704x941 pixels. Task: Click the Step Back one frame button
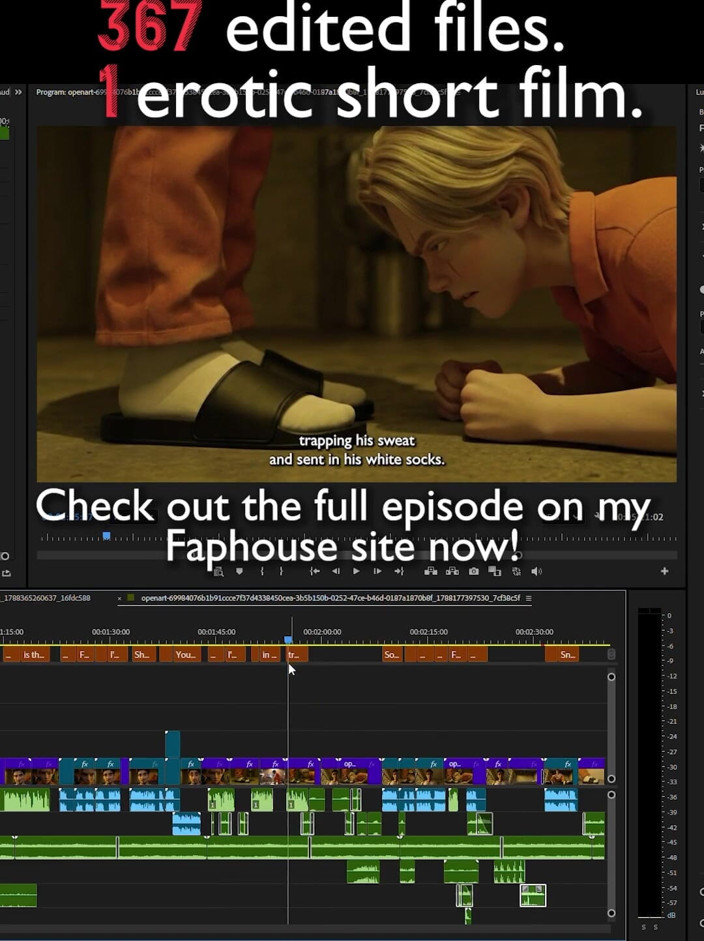pos(336,571)
